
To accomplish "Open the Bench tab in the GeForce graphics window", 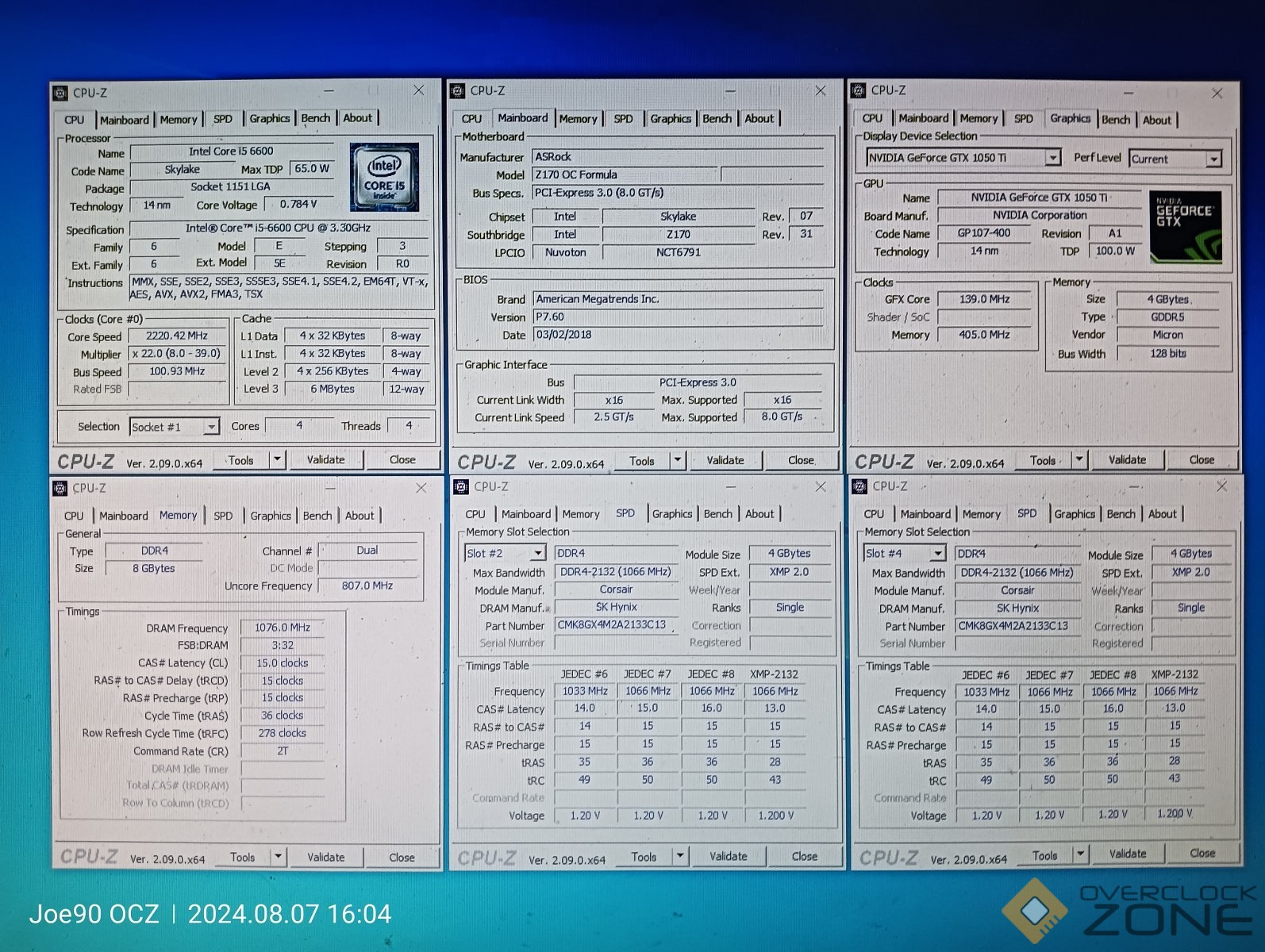I will coord(1116,119).
